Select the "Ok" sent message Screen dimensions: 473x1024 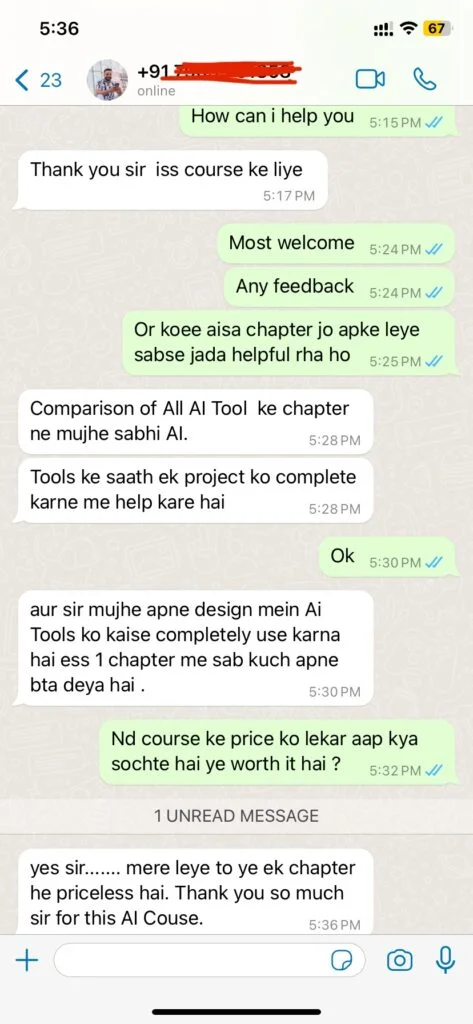(386, 556)
